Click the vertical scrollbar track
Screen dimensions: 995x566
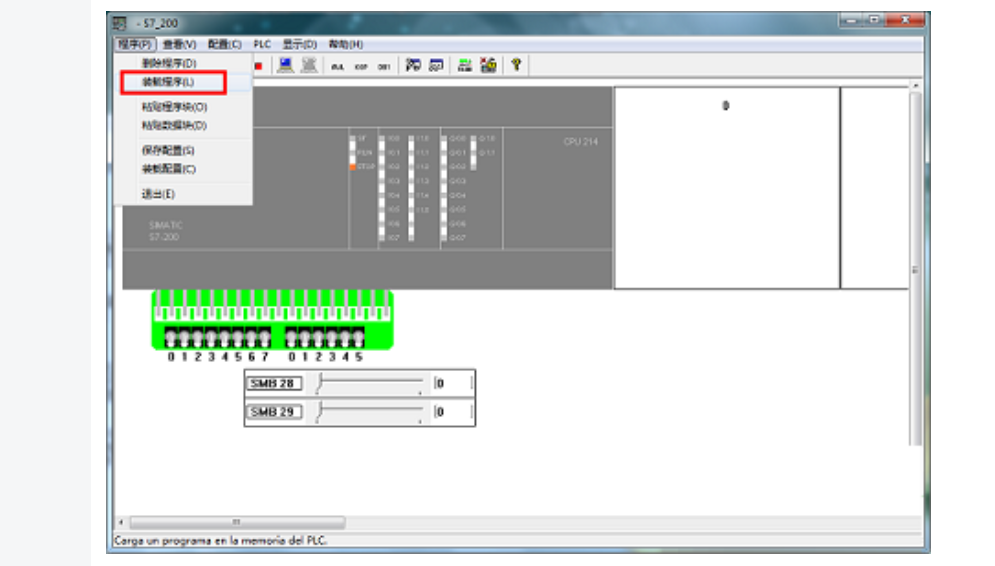coord(915,268)
